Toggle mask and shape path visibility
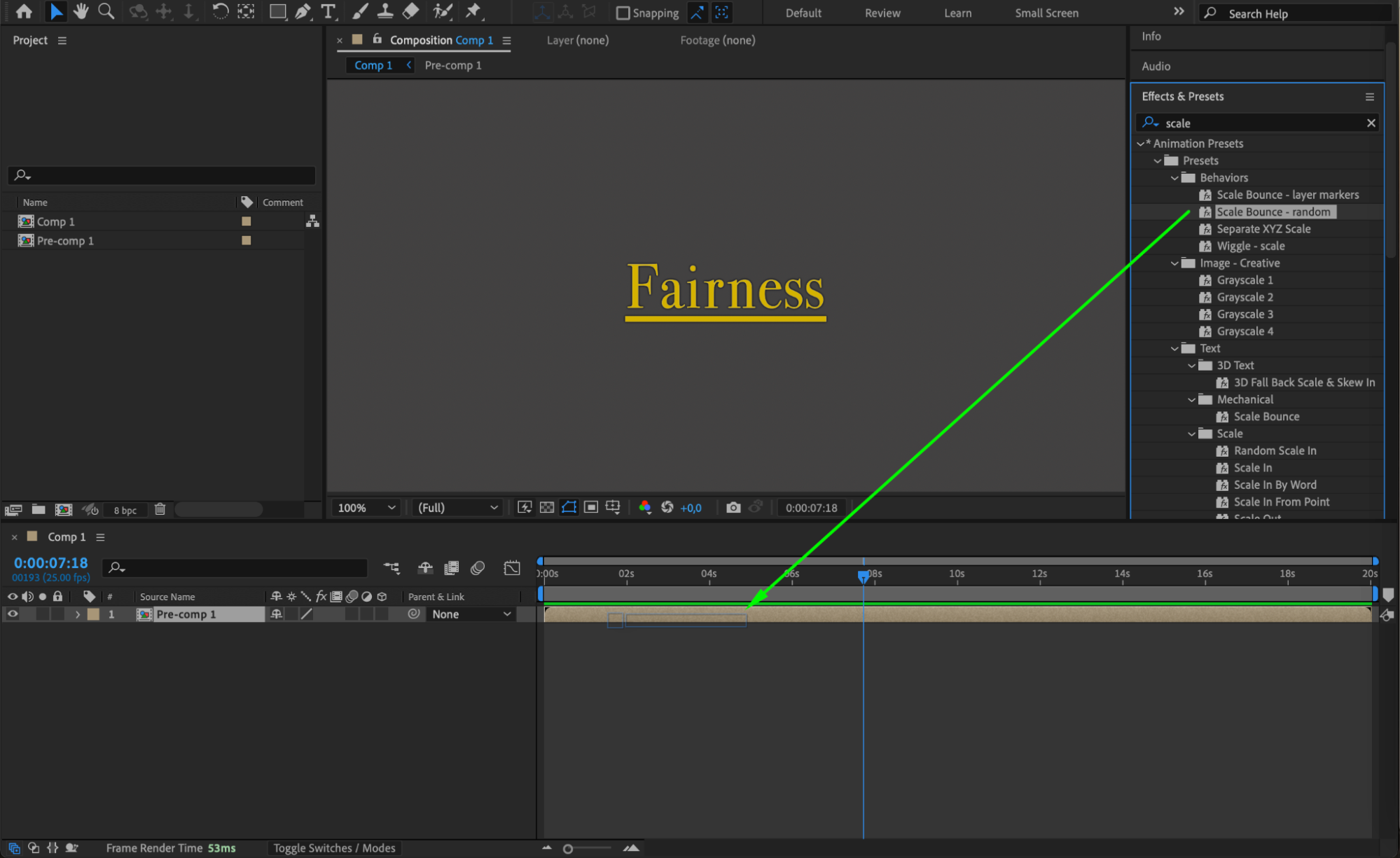 569,507
